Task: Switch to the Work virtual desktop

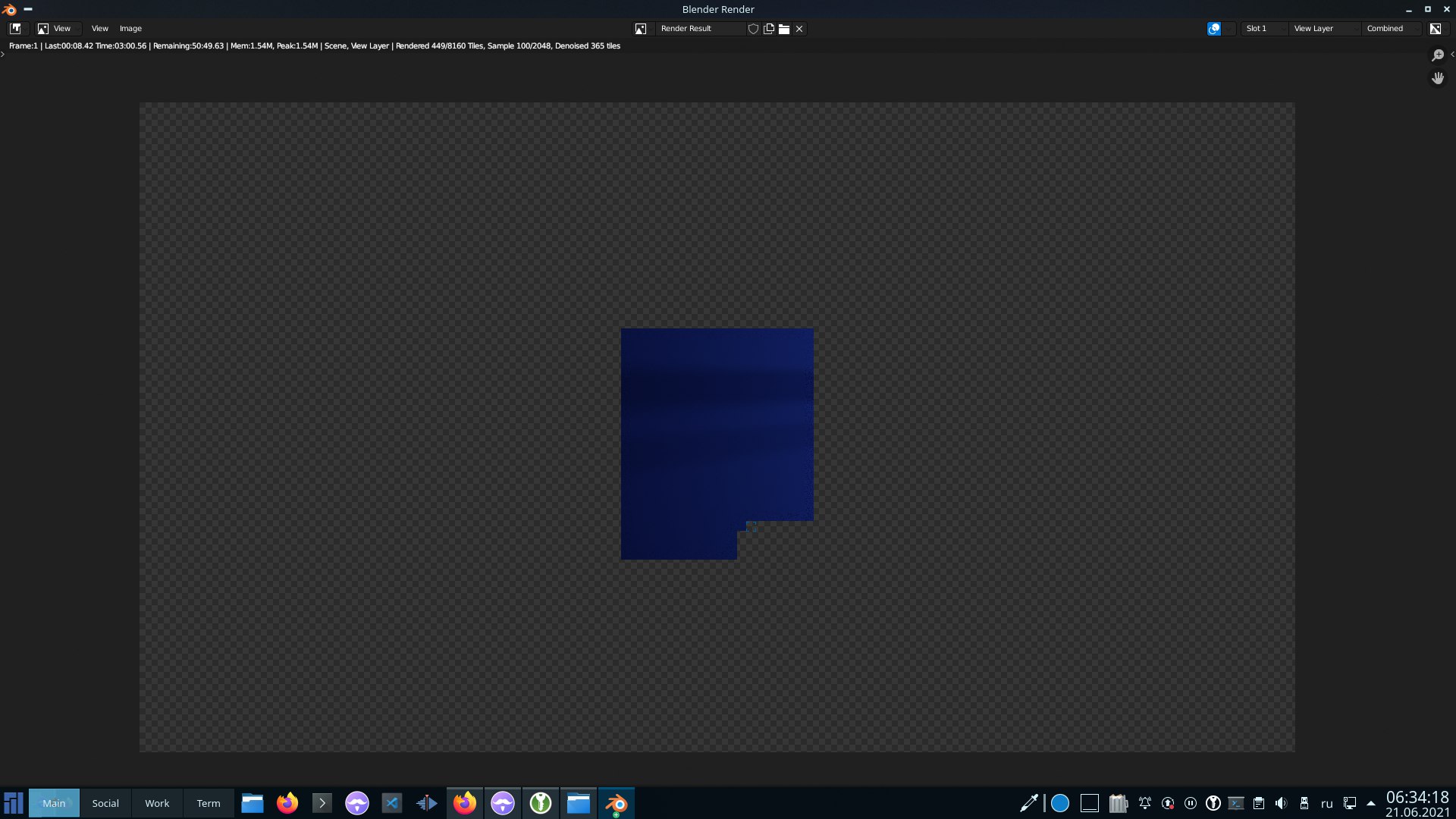Action: point(157,803)
